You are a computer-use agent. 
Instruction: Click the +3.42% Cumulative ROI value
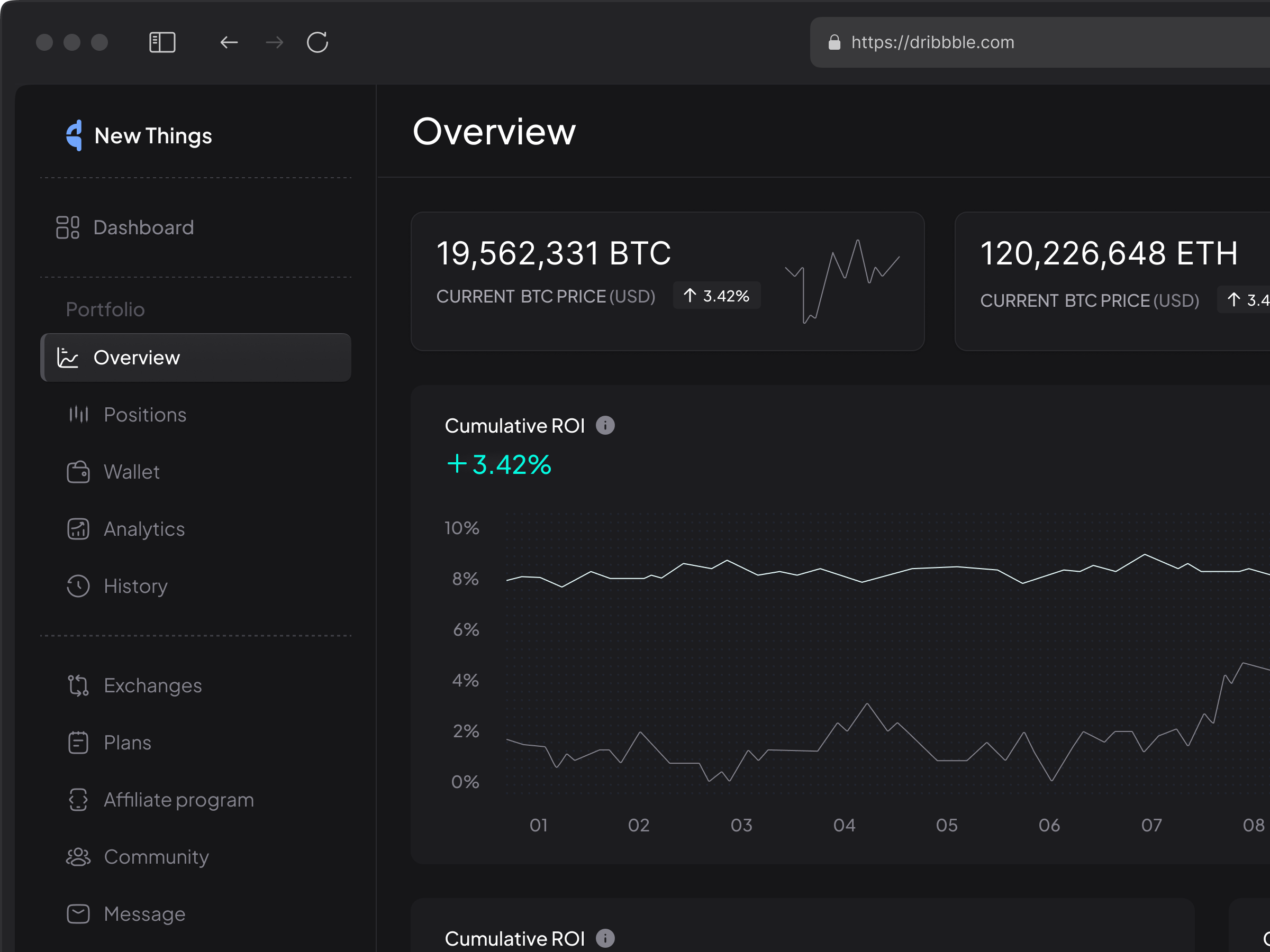(x=498, y=465)
